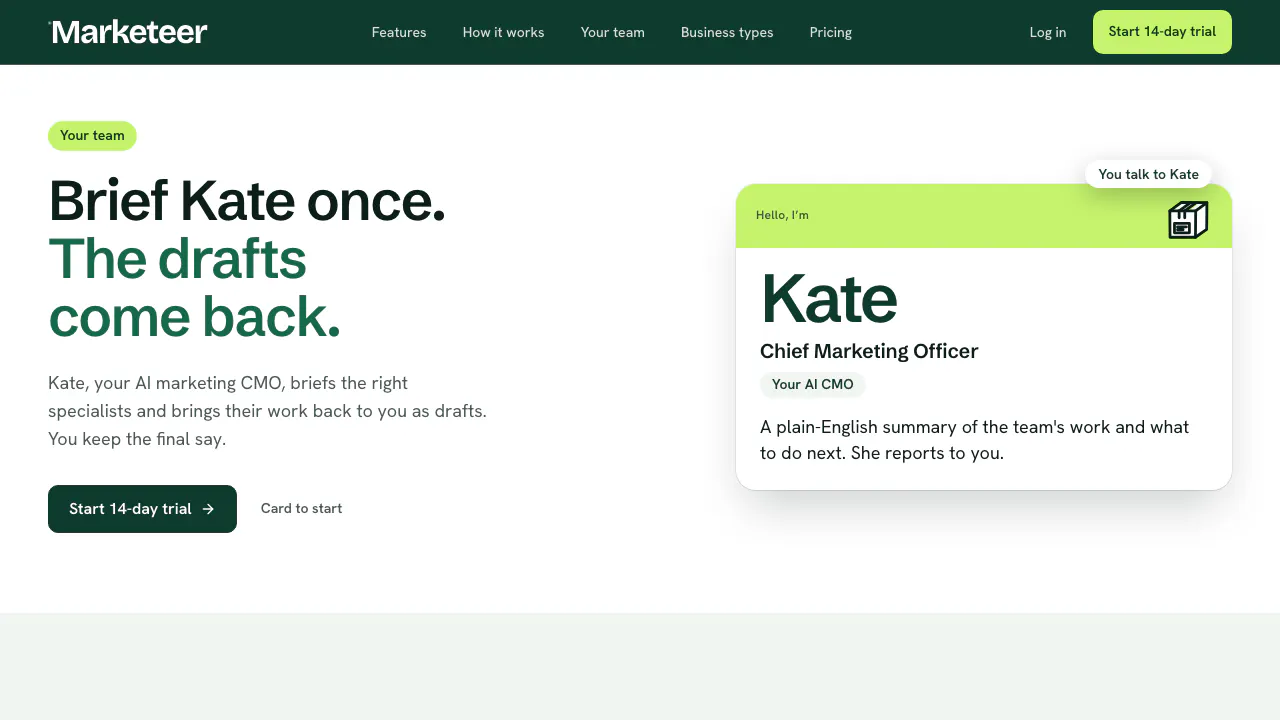
Task: Start the 14-day trial from the header
Action: pyautogui.click(x=1162, y=32)
